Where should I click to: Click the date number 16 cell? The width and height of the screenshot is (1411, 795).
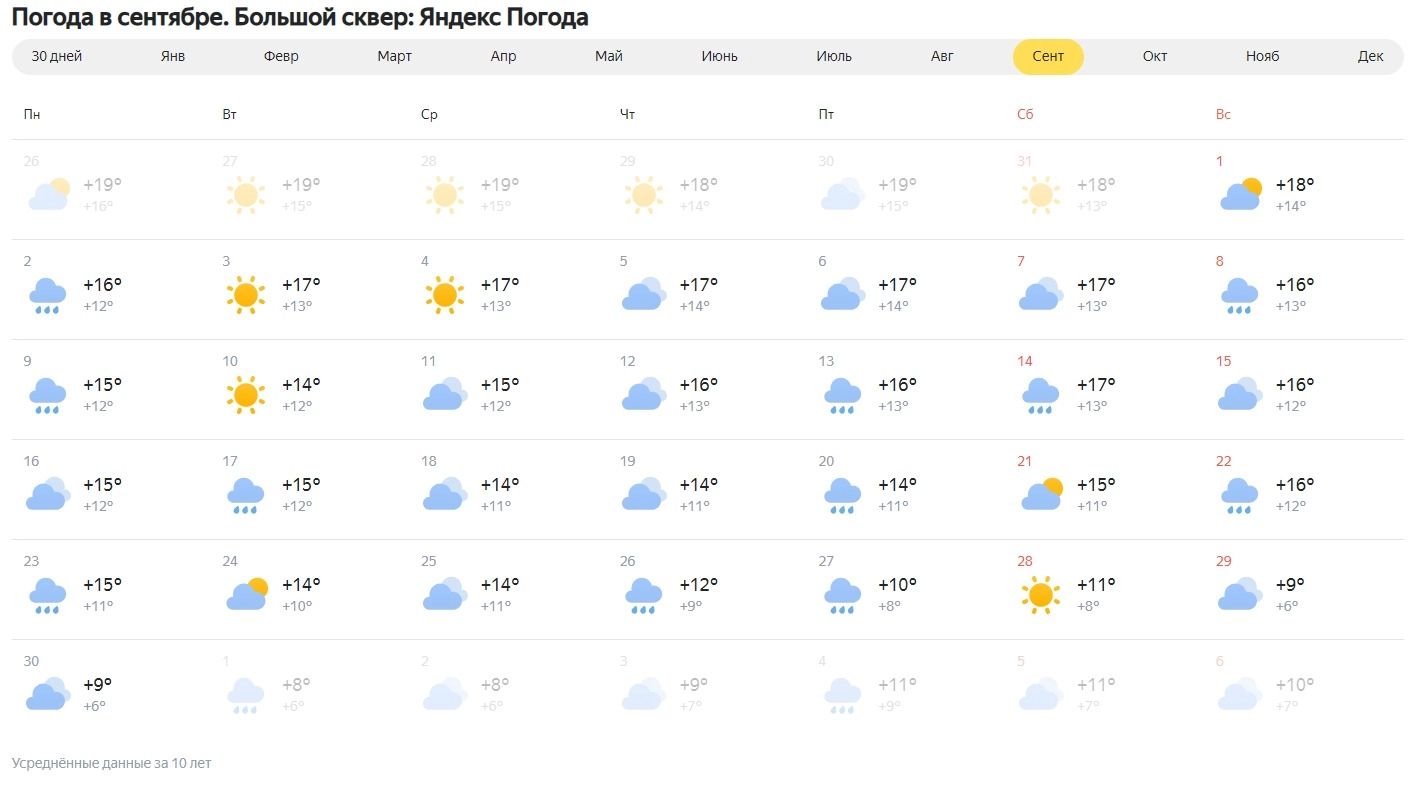coord(32,461)
